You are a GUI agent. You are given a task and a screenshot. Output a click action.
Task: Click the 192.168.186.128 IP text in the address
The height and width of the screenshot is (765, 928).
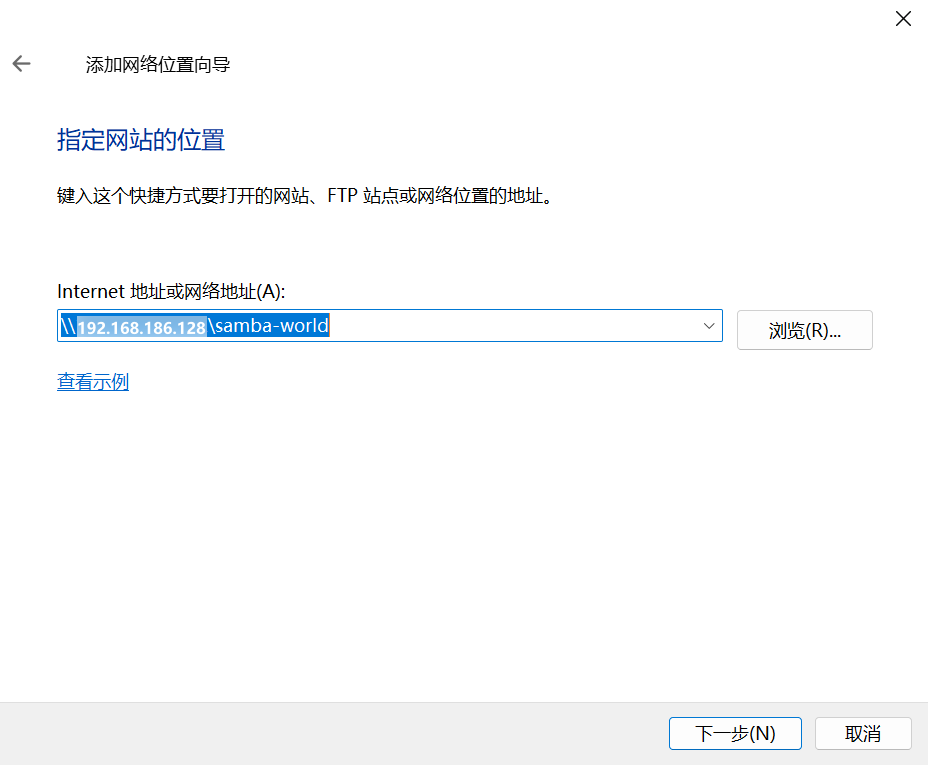(141, 327)
